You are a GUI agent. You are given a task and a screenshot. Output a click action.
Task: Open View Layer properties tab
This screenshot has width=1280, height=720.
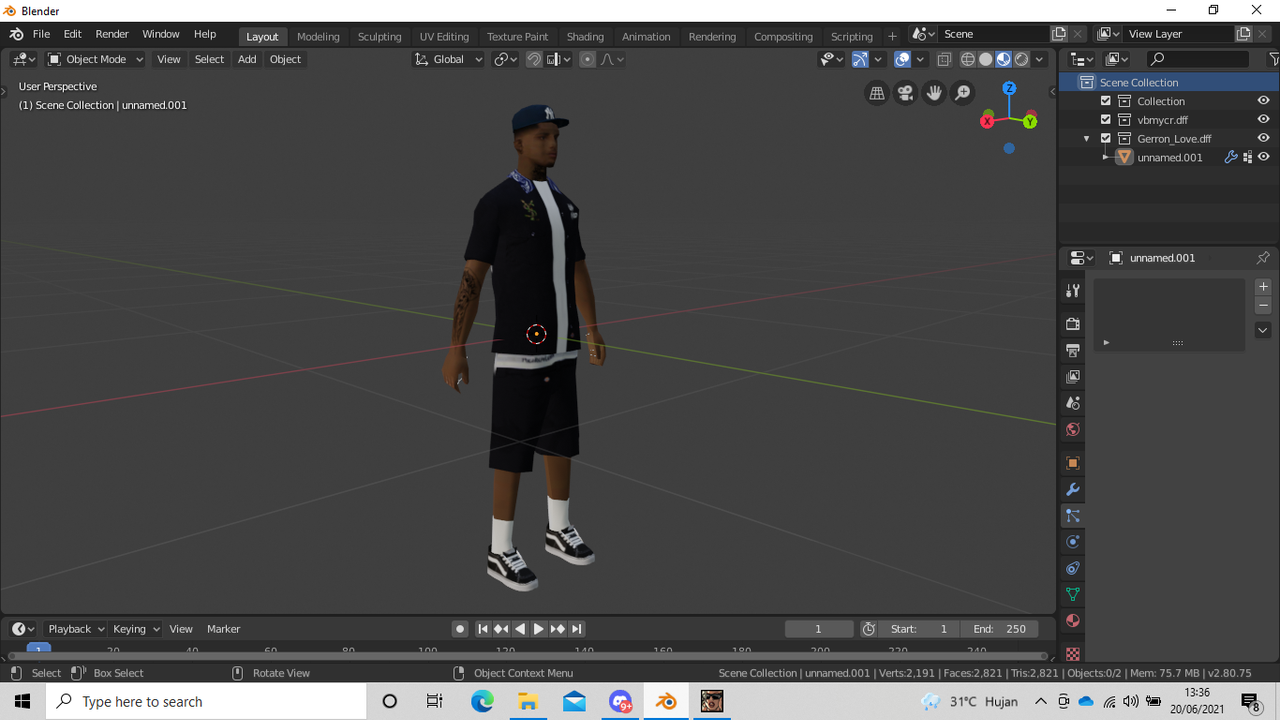(1073, 377)
